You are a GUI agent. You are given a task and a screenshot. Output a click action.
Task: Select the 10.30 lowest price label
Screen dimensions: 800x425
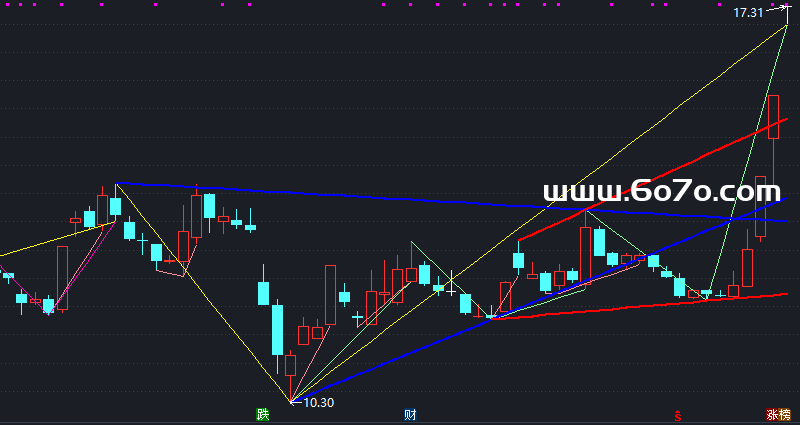click(x=318, y=402)
